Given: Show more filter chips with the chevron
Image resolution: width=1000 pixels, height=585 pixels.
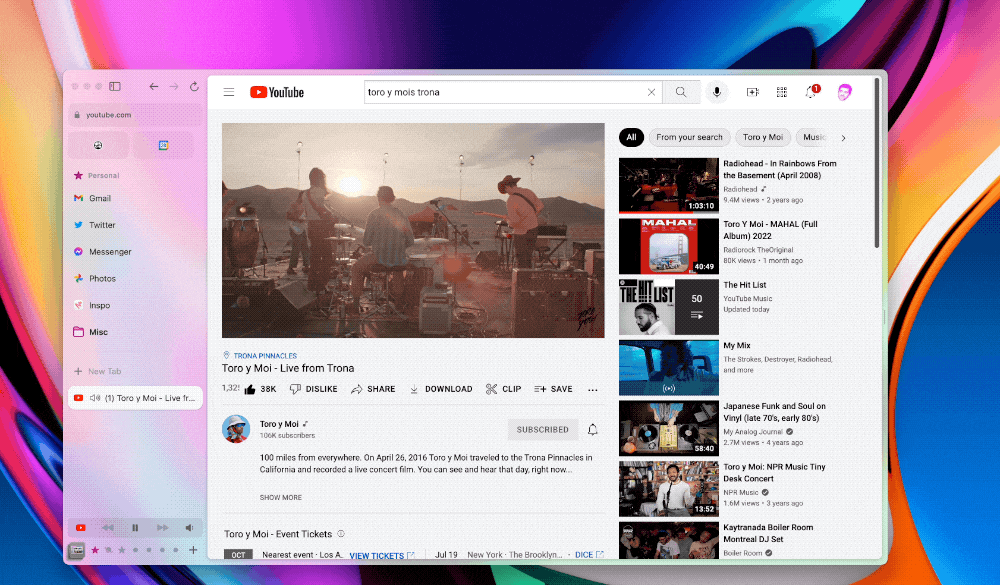Looking at the screenshot, I should pos(843,138).
